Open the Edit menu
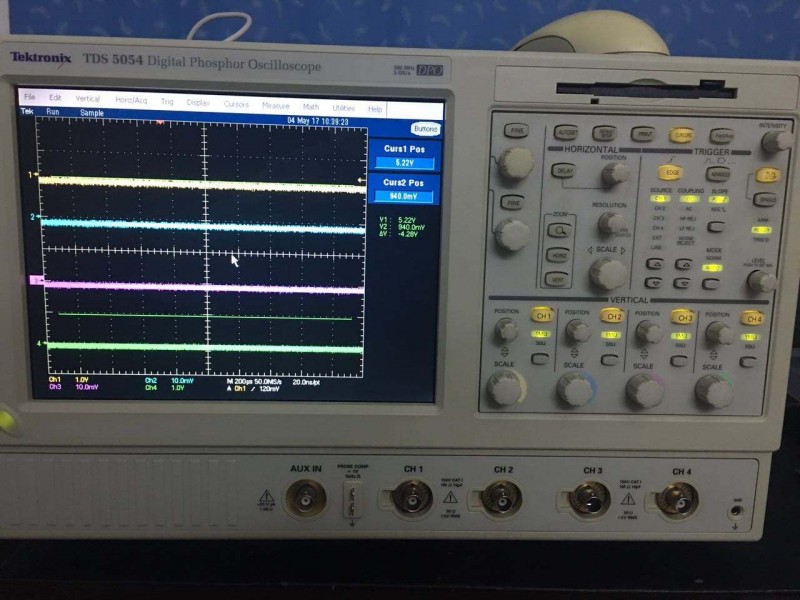The width and height of the screenshot is (800, 600). pyautogui.click(x=55, y=97)
